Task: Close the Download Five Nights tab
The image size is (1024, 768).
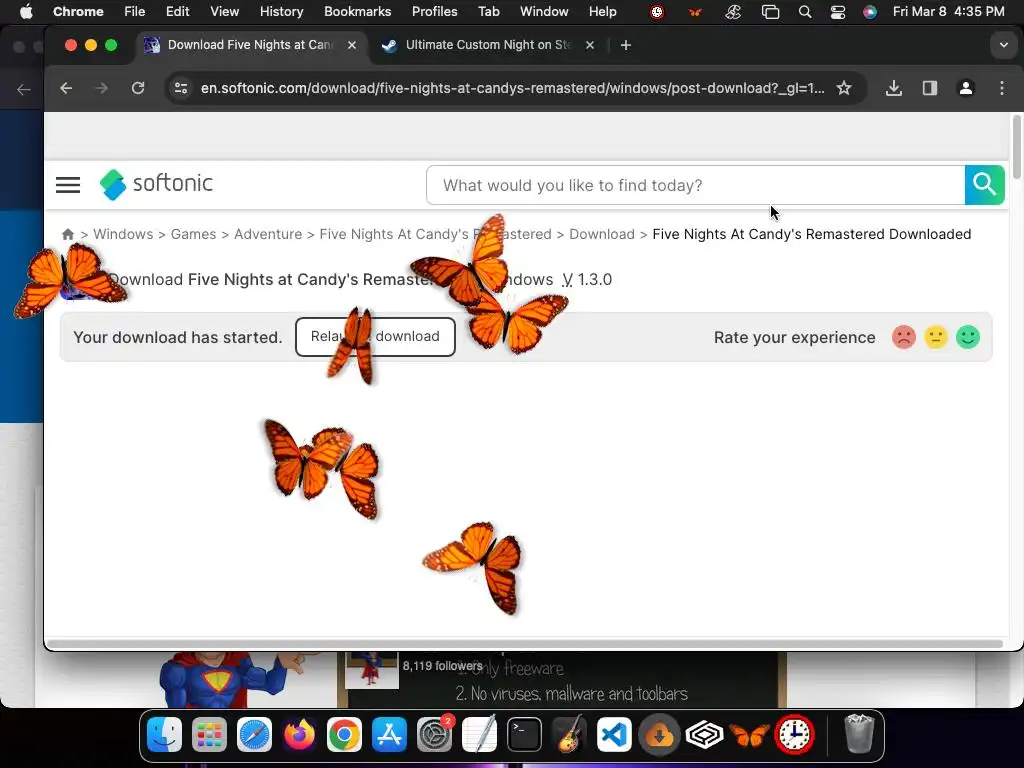Action: [x=352, y=45]
